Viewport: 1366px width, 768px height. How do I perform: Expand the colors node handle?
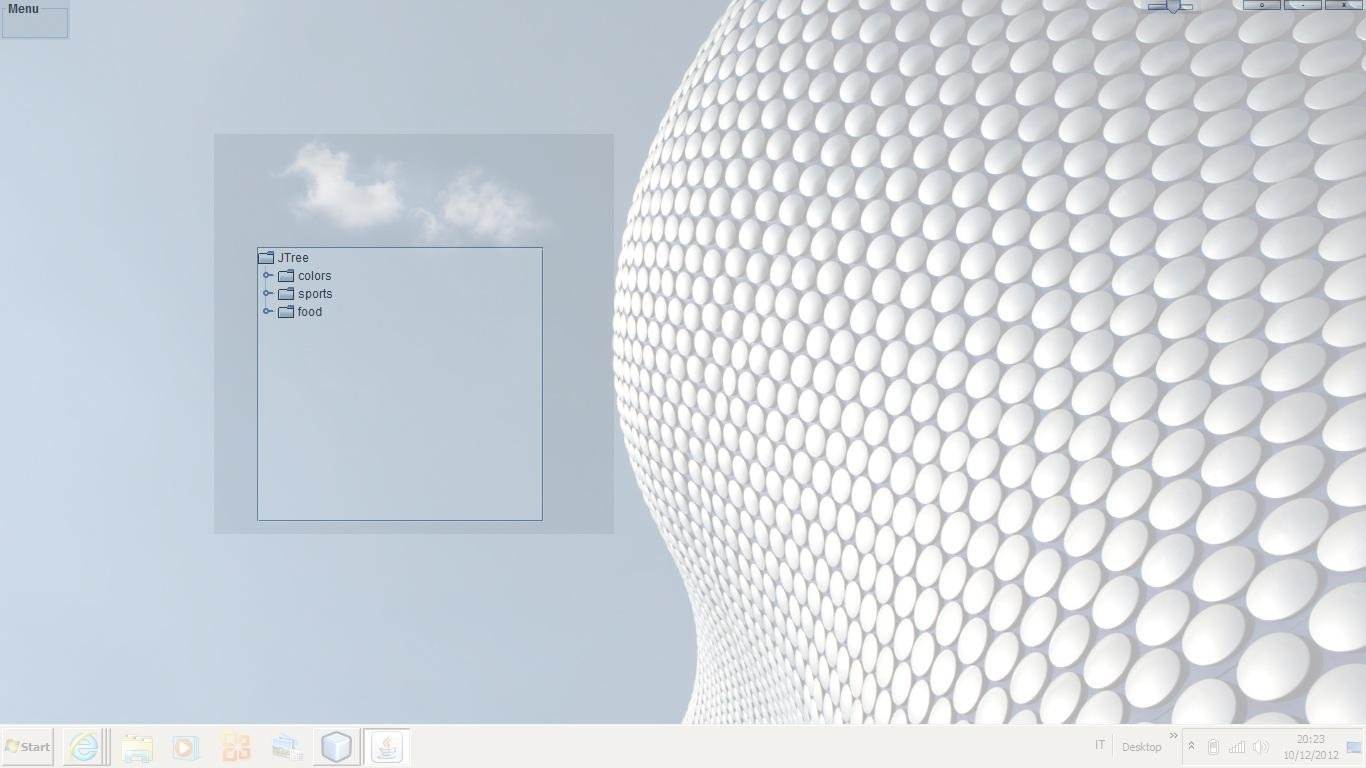268,276
